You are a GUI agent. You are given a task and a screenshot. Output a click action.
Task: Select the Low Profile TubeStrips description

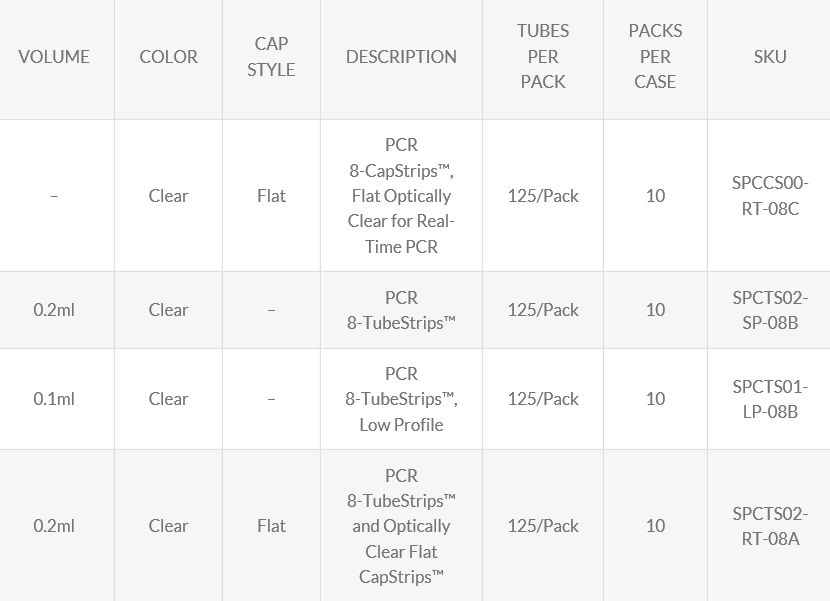(401, 399)
